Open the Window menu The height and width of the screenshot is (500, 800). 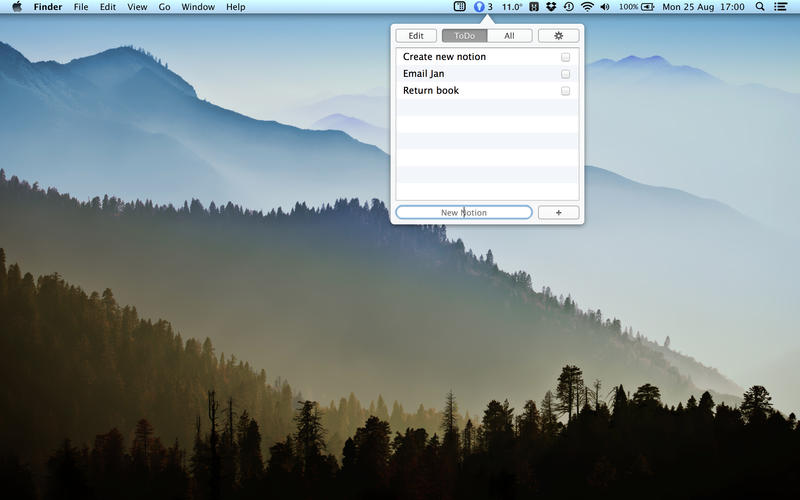pyautogui.click(x=198, y=7)
